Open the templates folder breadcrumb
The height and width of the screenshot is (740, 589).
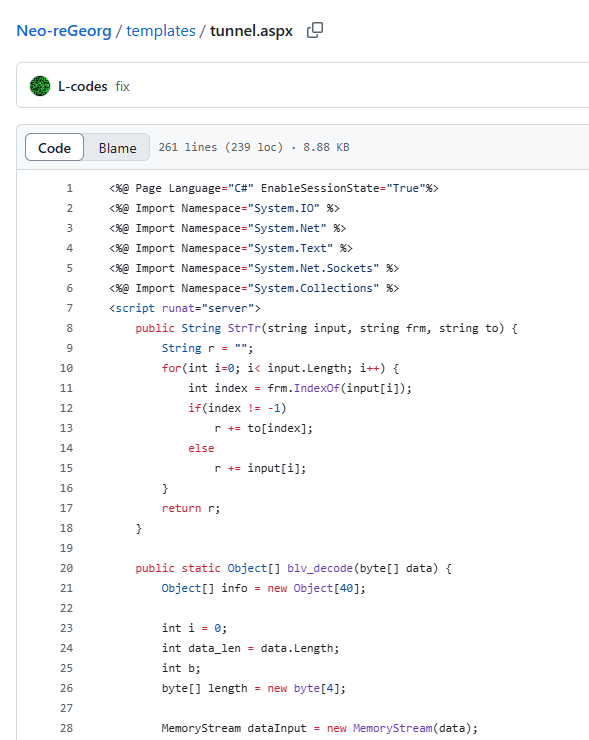tap(161, 31)
